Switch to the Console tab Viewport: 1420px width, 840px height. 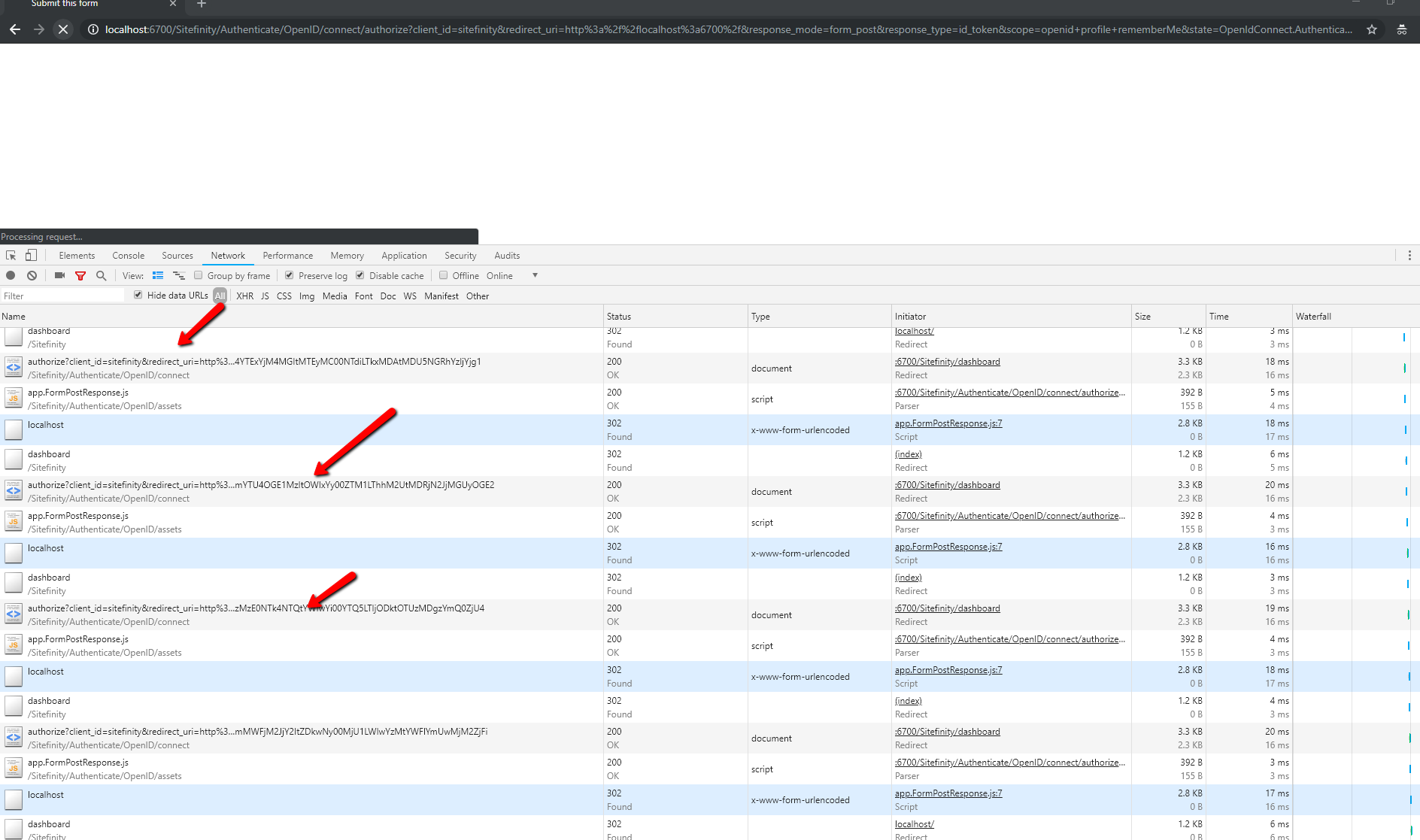click(x=128, y=256)
